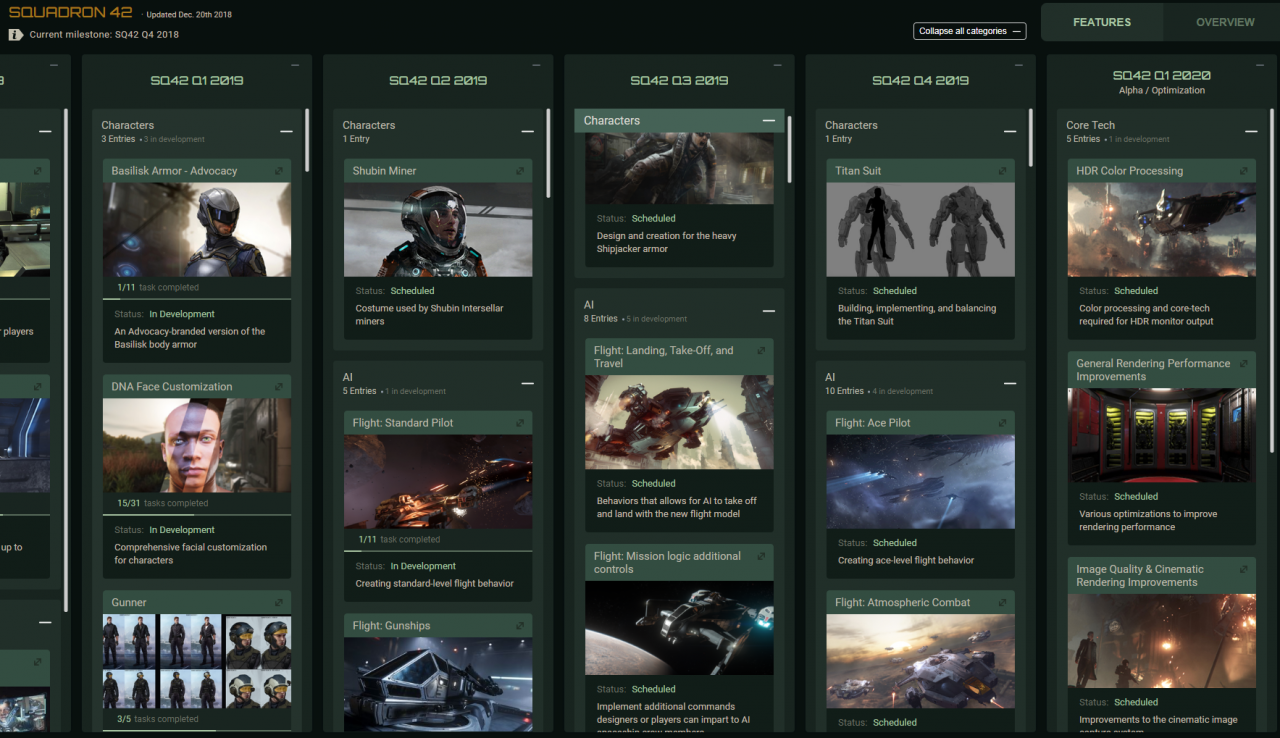Click expand icon on Image Quality & Cinematic card
This screenshot has width=1280, height=738.
click(1243, 570)
